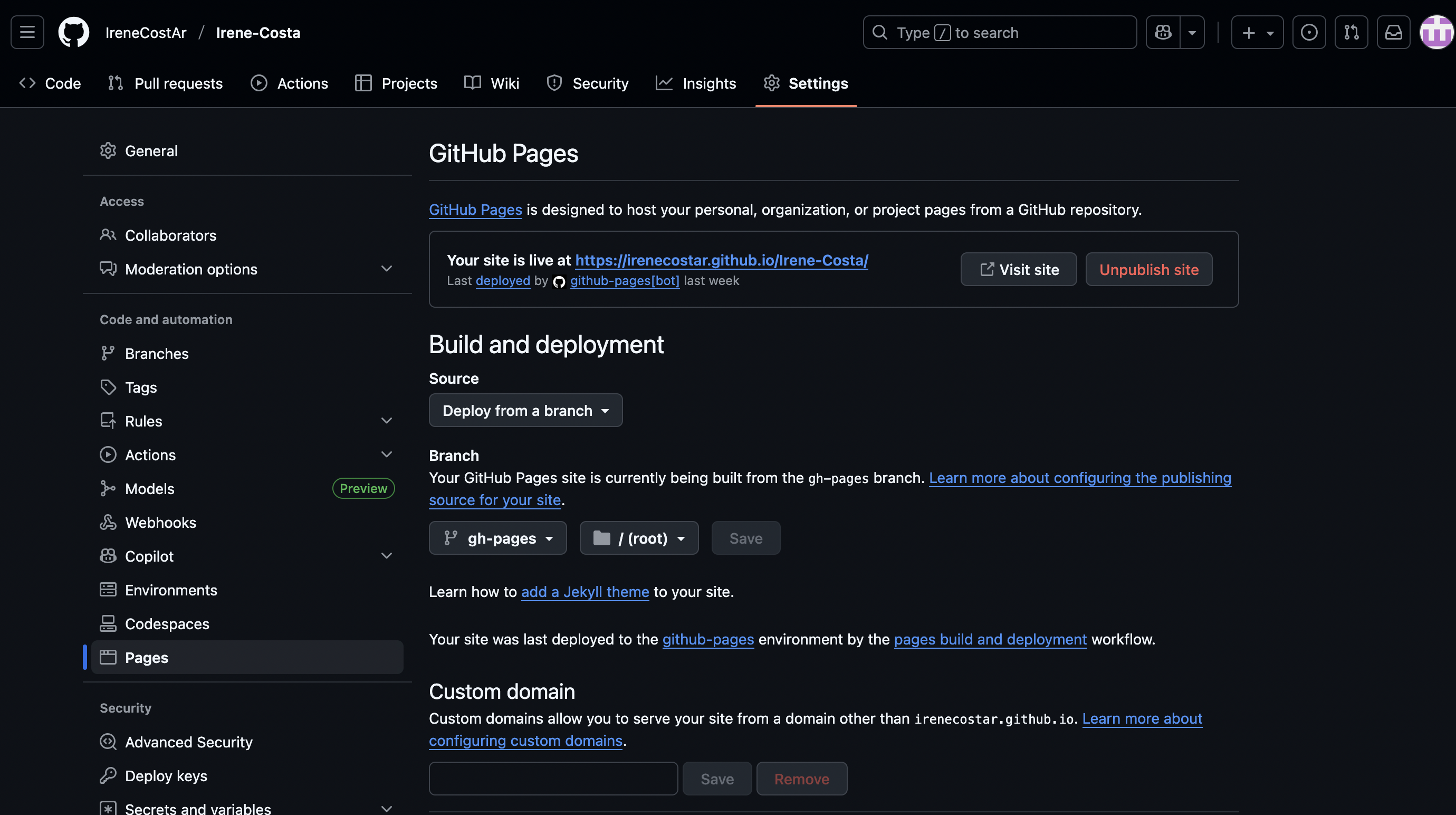Open the user avatar menu
The height and width of the screenshot is (815, 1456).
pyautogui.click(x=1436, y=32)
